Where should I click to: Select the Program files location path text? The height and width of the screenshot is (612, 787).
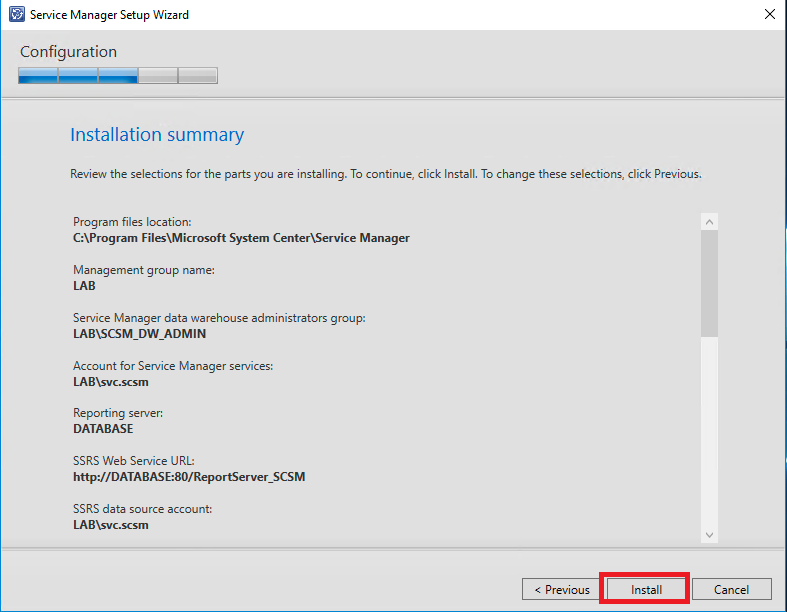[x=241, y=238]
